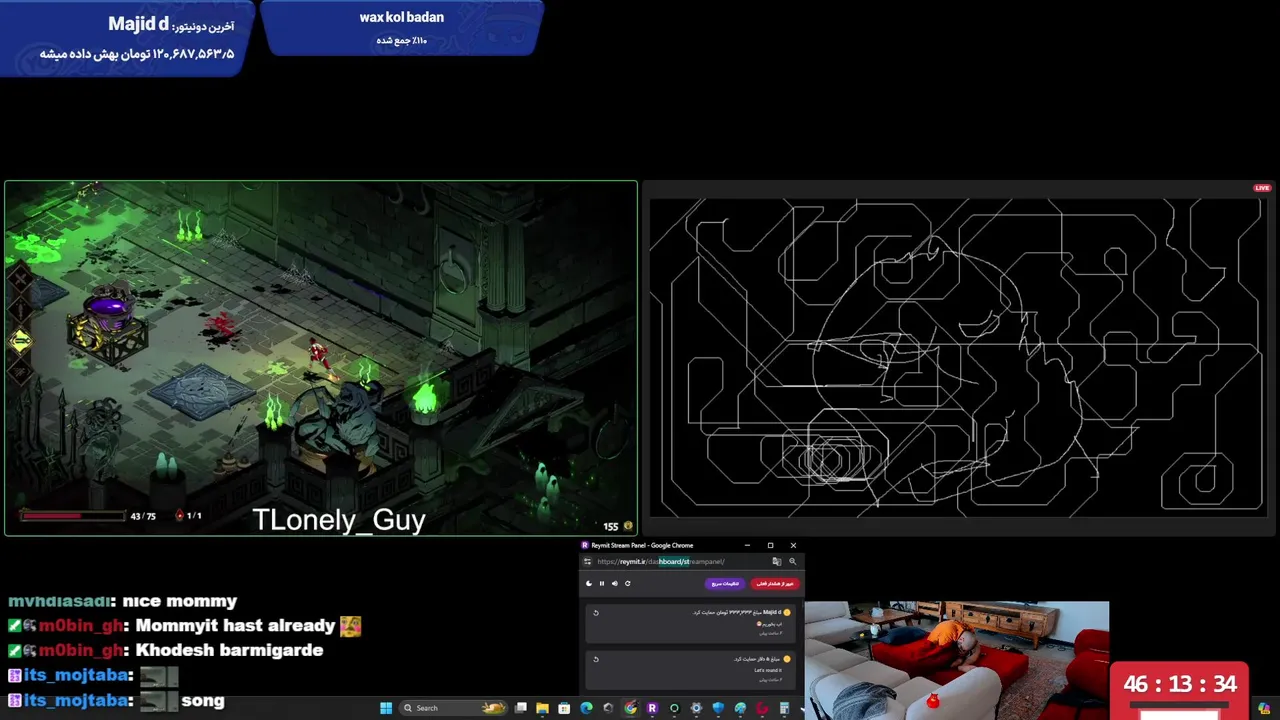Maximize the Reymit Stream Panel window

point(770,545)
